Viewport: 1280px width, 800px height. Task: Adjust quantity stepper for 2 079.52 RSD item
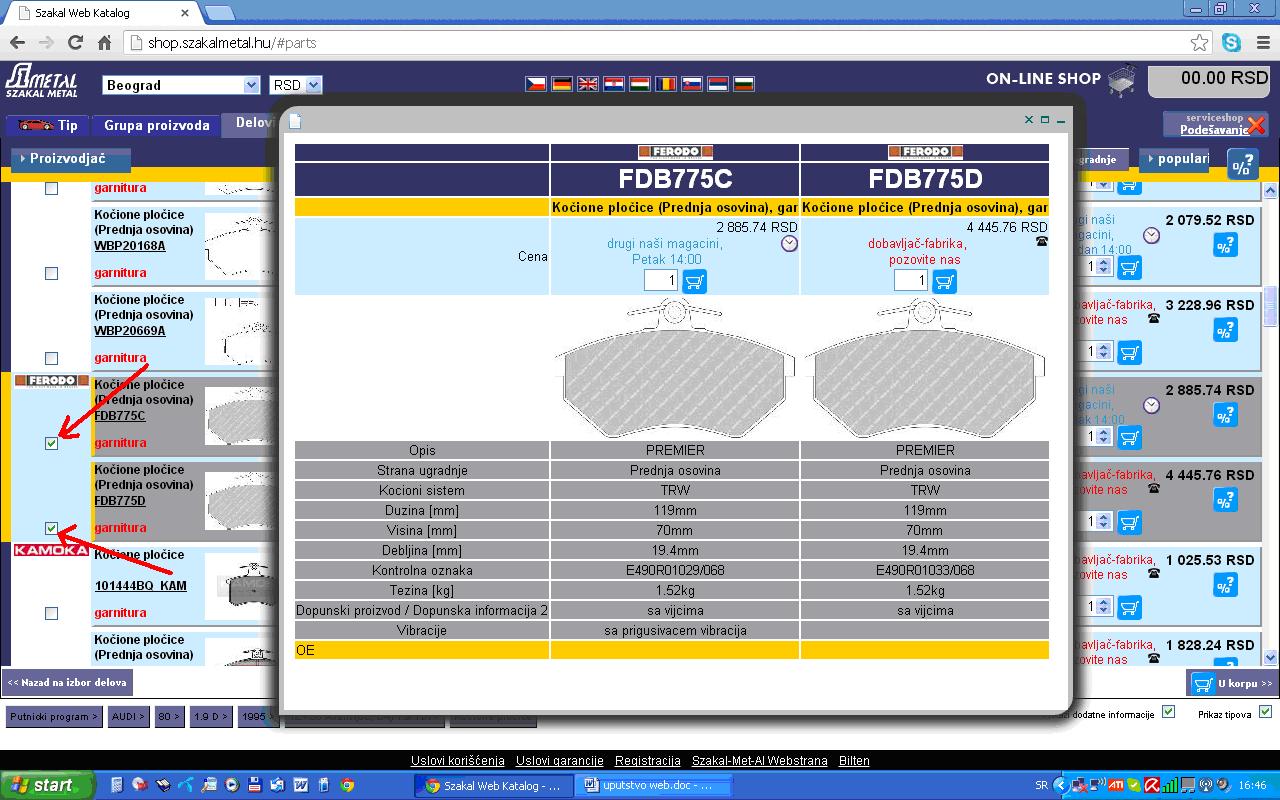1103,267
